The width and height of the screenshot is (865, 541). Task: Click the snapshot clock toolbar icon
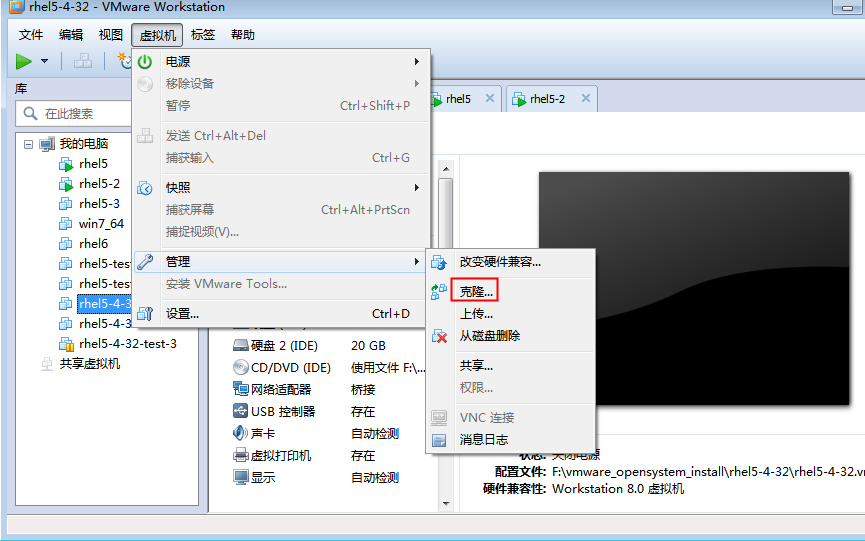coord(125,61)
